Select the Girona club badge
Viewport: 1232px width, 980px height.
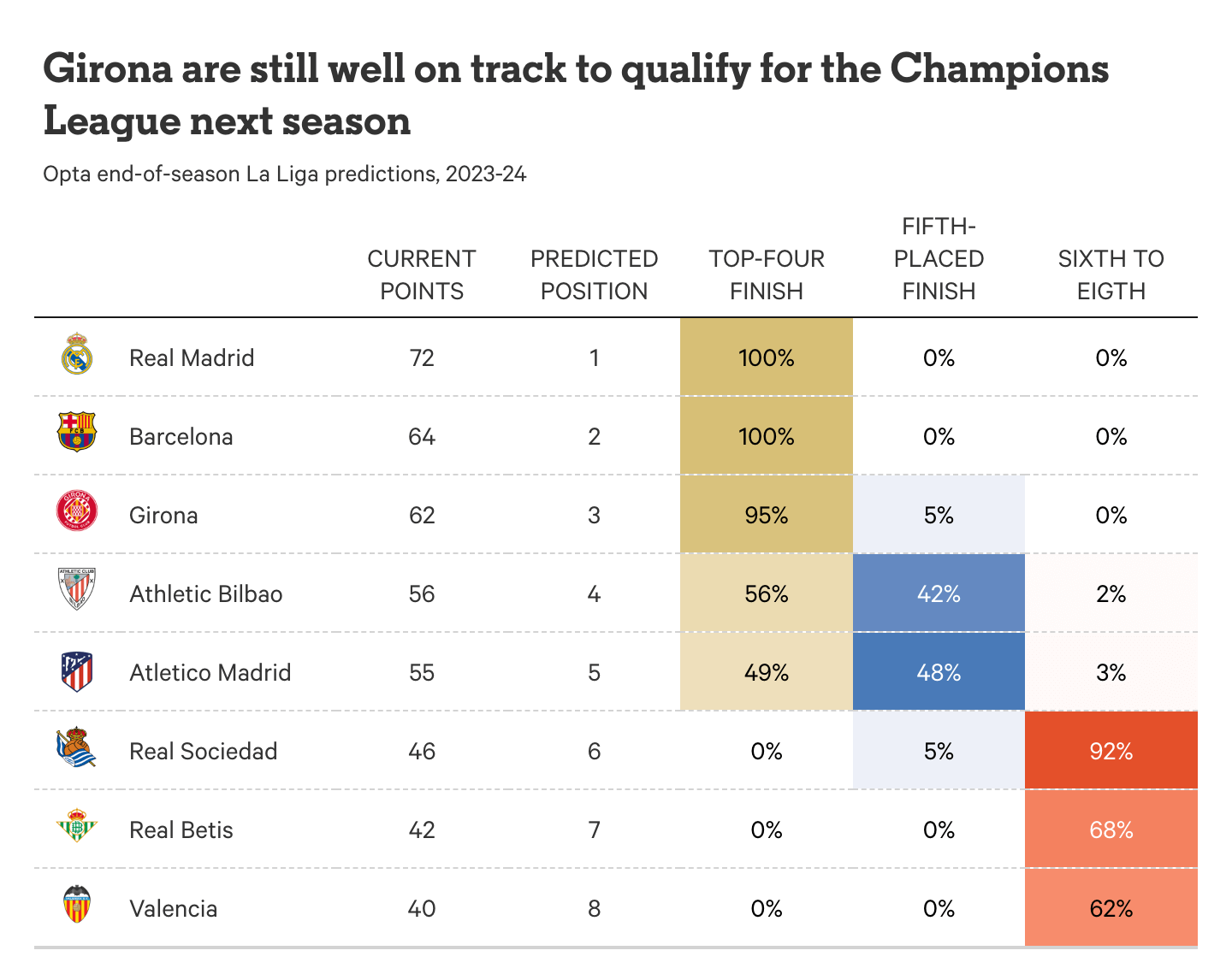click(77, 511)
